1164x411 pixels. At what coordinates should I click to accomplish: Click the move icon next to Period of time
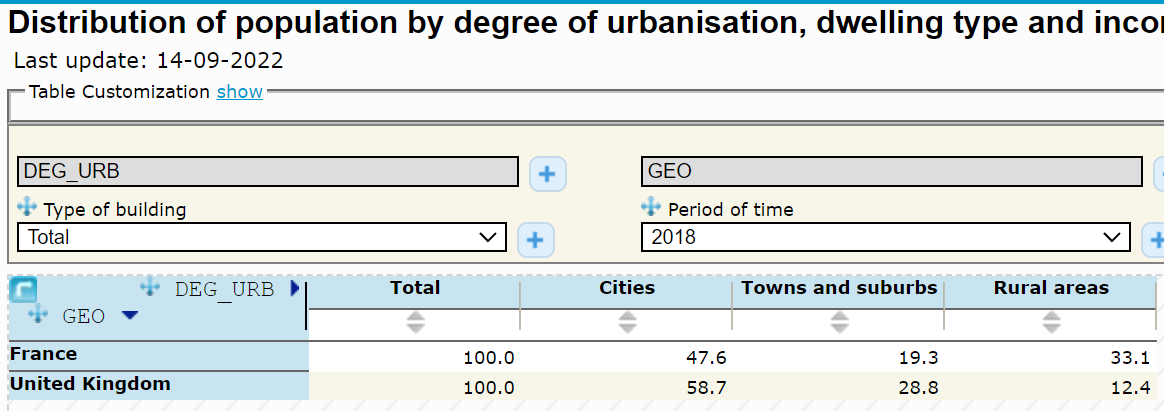click(x=651, y=207)
